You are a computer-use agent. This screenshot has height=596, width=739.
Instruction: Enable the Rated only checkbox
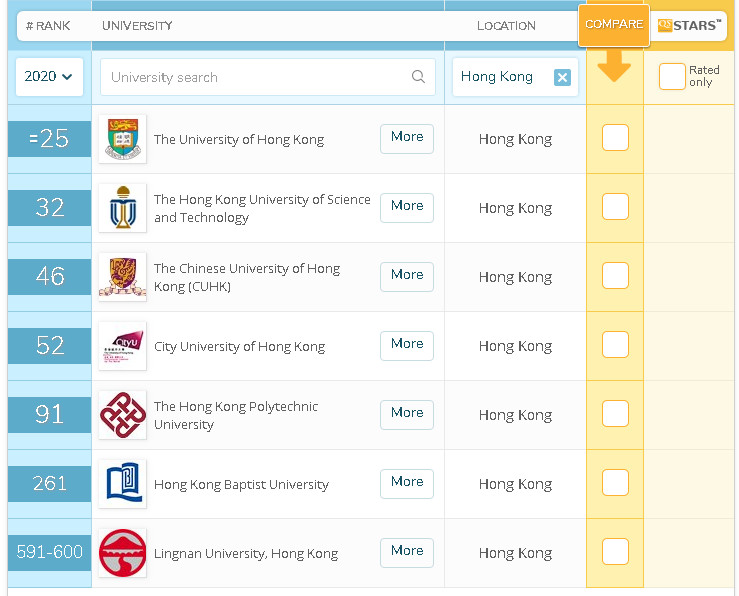pyautogui.click(x=672, y=76)
